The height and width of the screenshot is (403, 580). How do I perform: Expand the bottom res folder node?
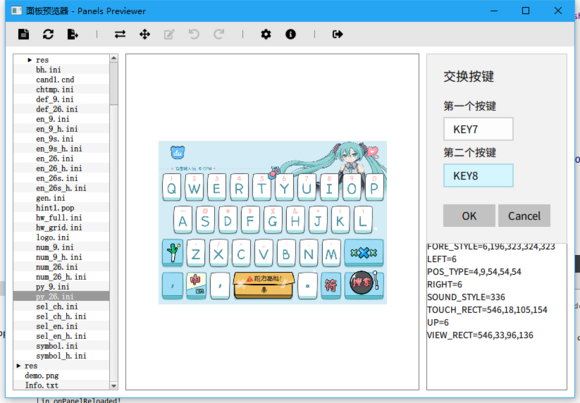[18, 366]
